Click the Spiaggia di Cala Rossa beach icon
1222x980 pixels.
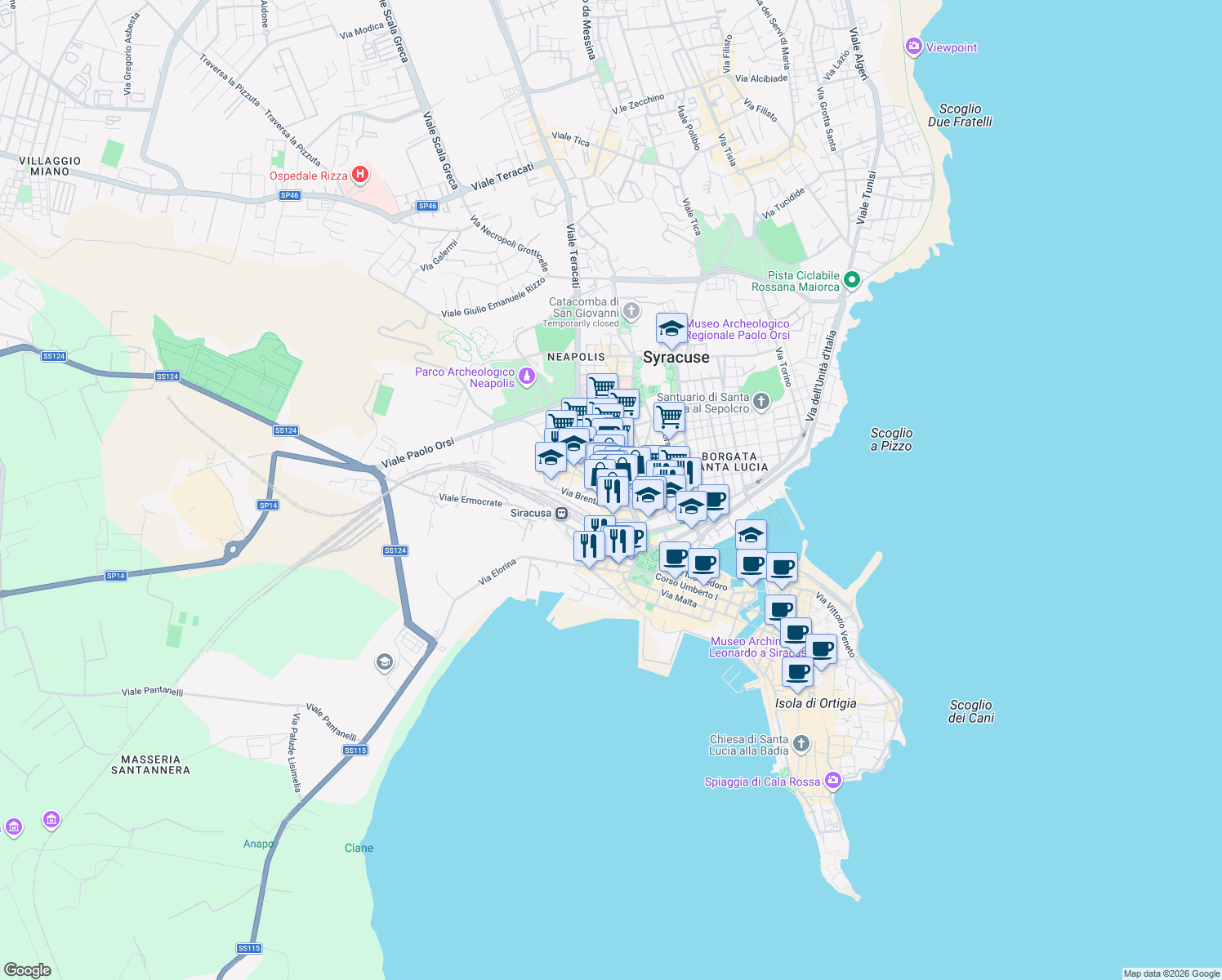(832, 781)
